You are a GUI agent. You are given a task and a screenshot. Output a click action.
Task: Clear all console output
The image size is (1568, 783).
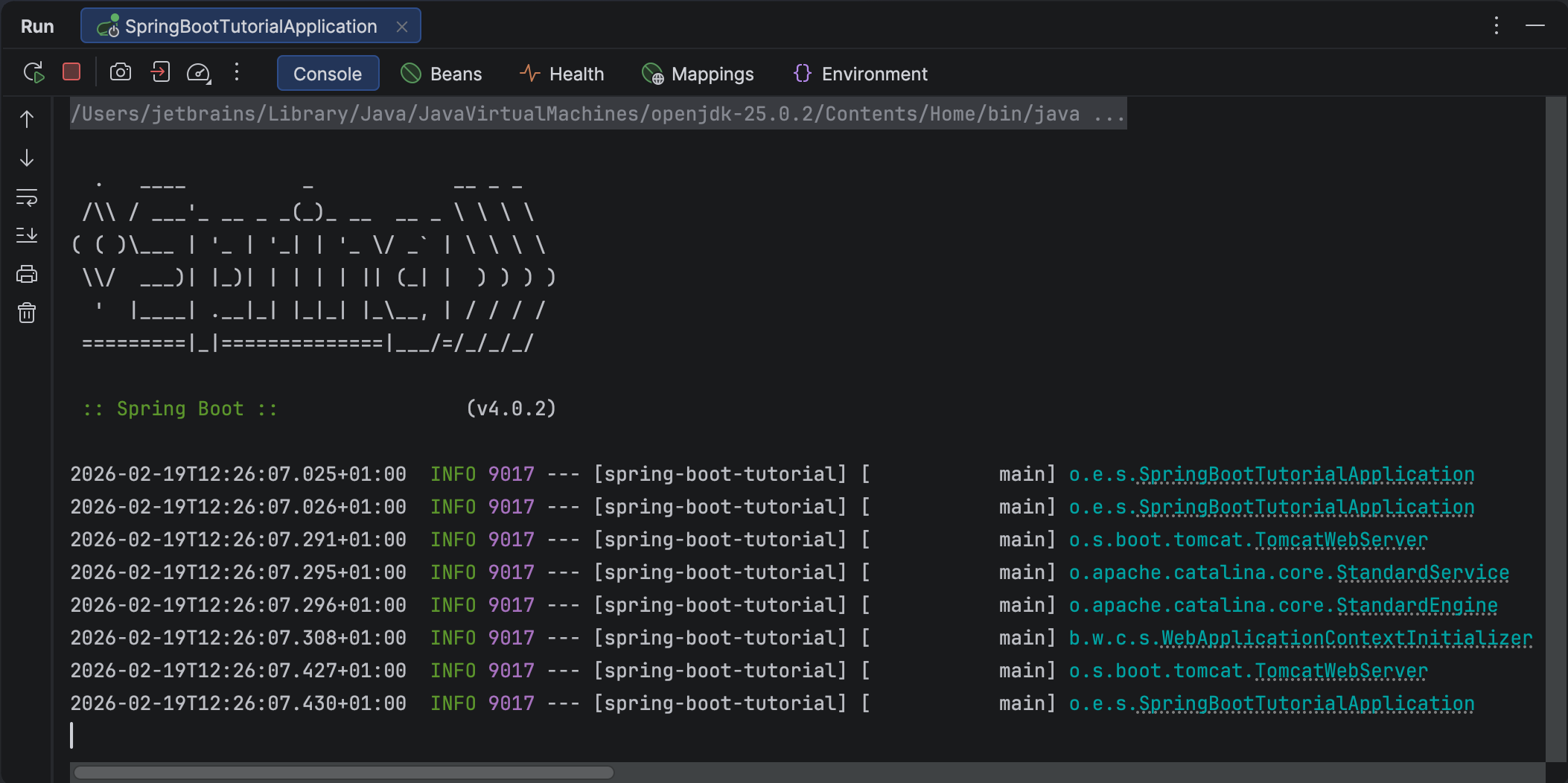click(27, 313)
